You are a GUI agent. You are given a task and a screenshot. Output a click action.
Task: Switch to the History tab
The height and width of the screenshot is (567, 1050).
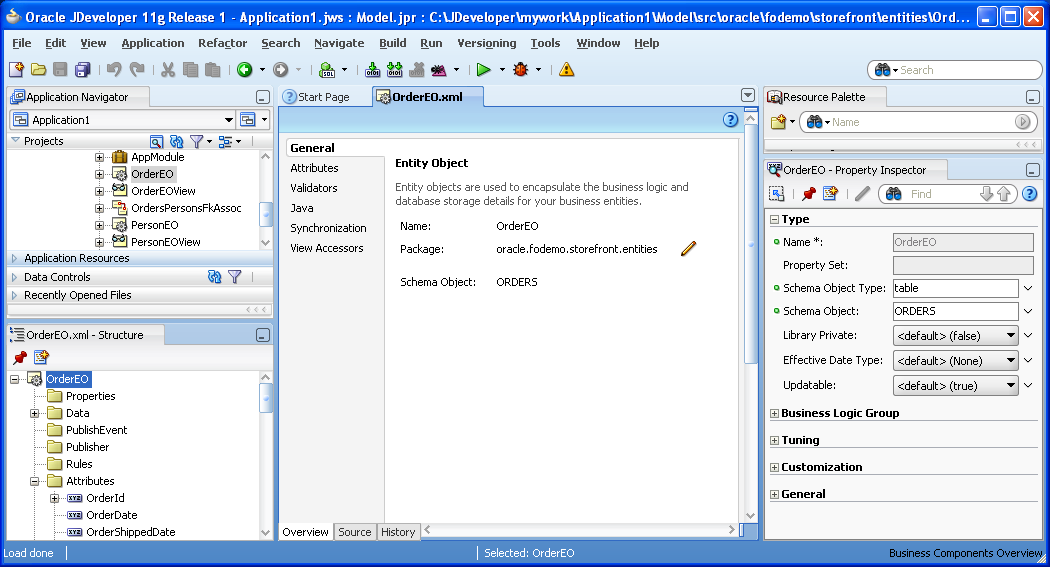pos(398,532)
